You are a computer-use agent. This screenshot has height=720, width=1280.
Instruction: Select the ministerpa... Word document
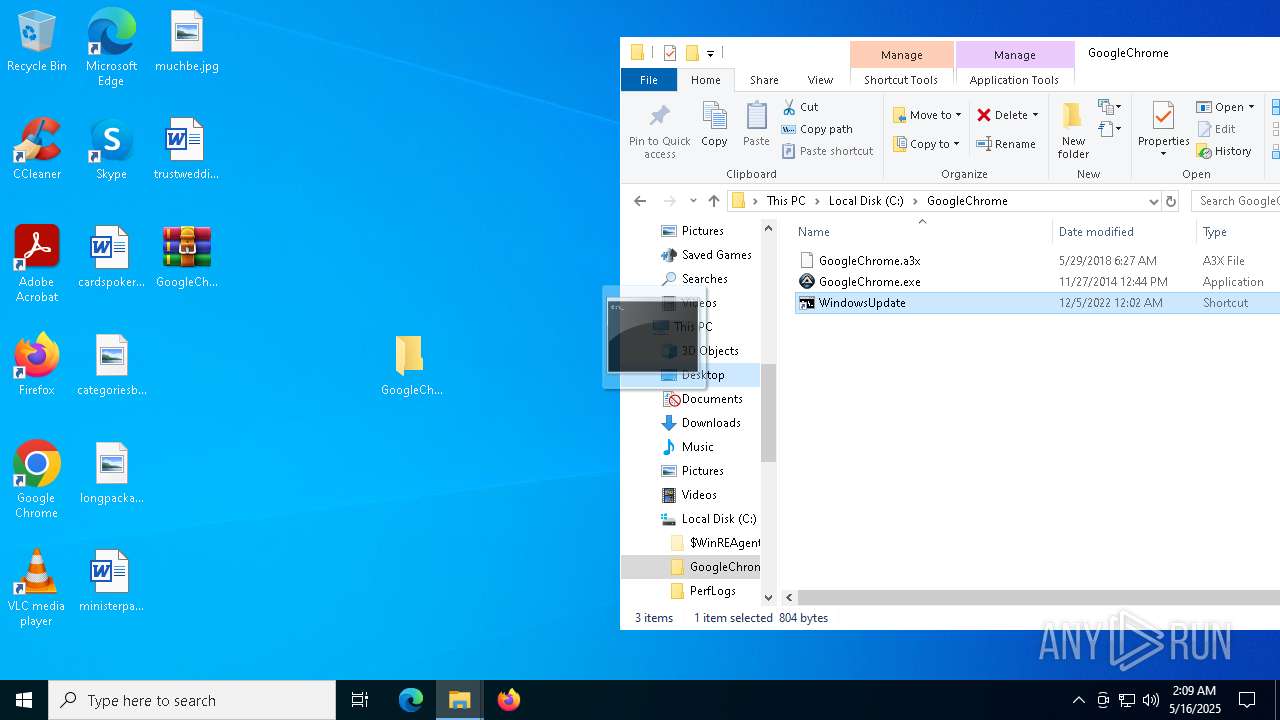111,581
